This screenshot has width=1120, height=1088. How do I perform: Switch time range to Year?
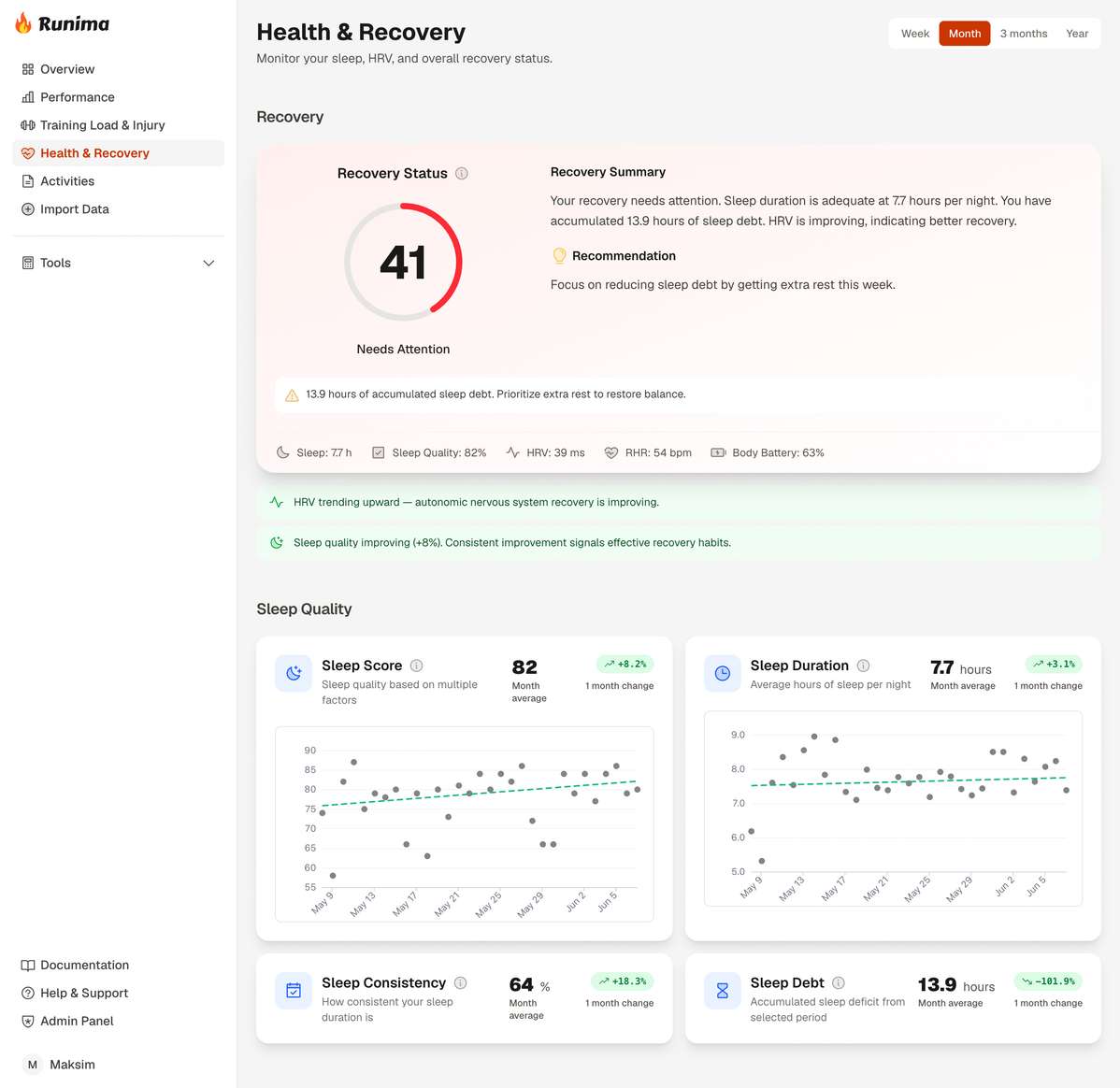coord(1077,34)
